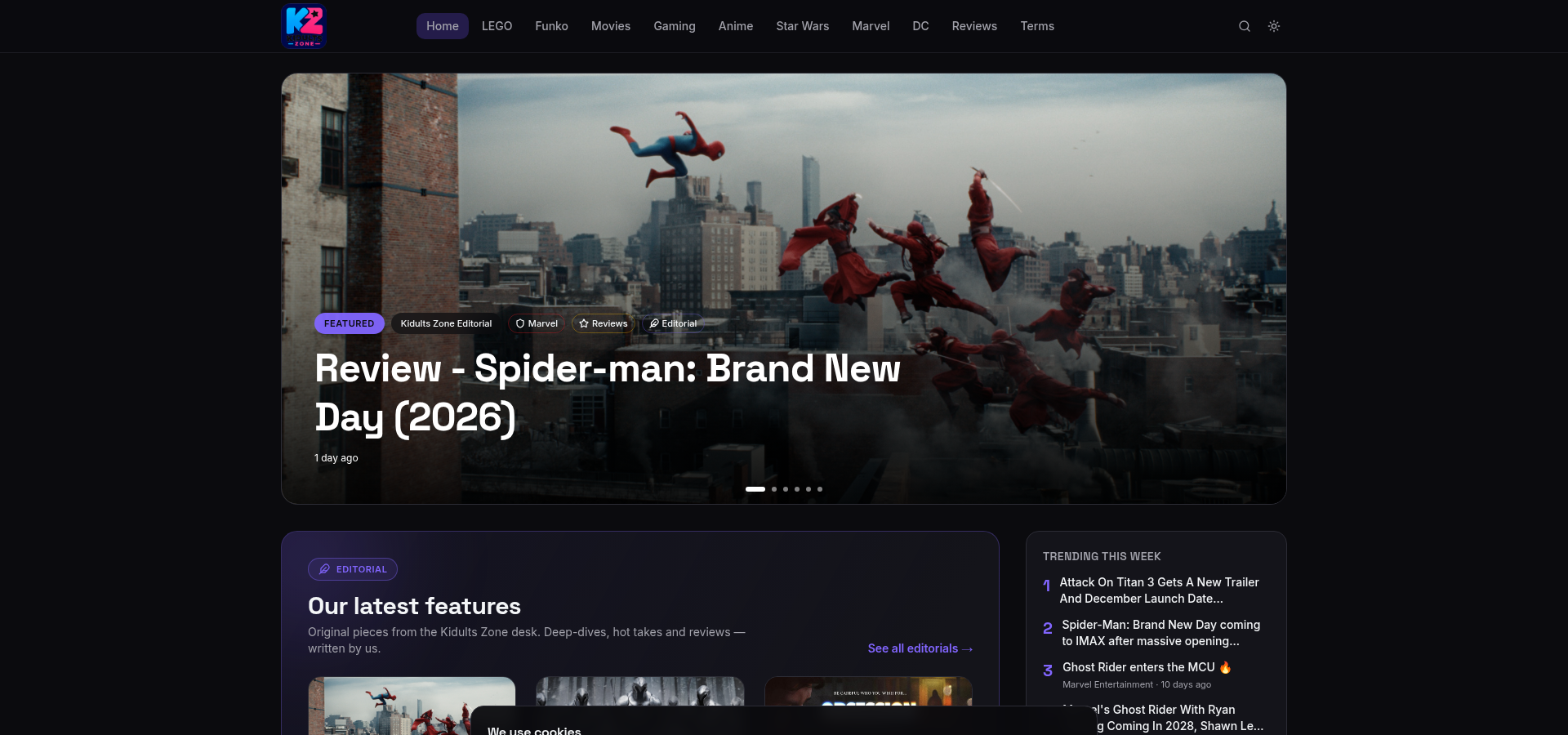This screenshot has width=1568, height=735.
Task: Click the '1 day ago' timestamp on hero
Action: (336, 458)
